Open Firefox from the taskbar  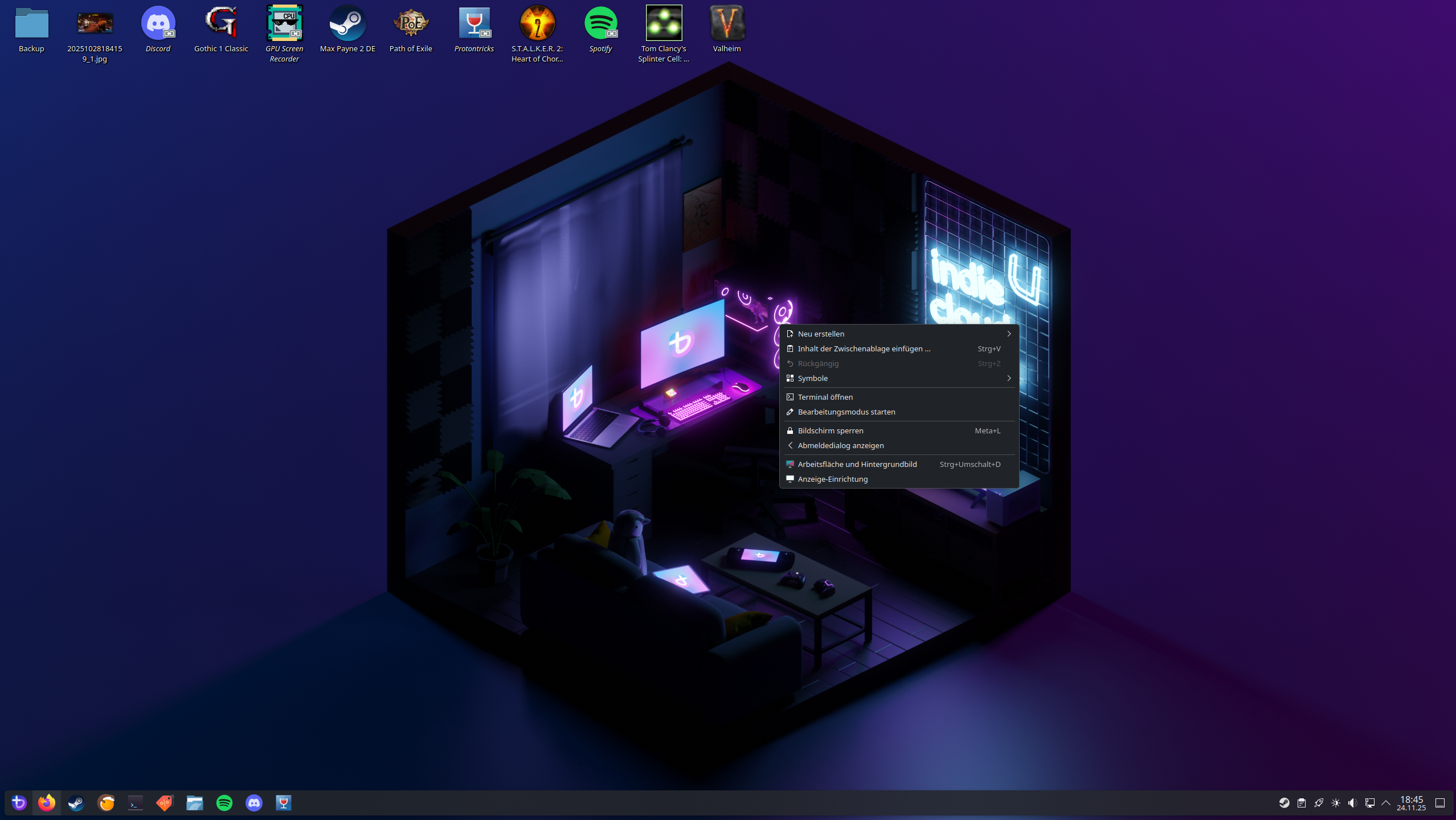point(47,803)
